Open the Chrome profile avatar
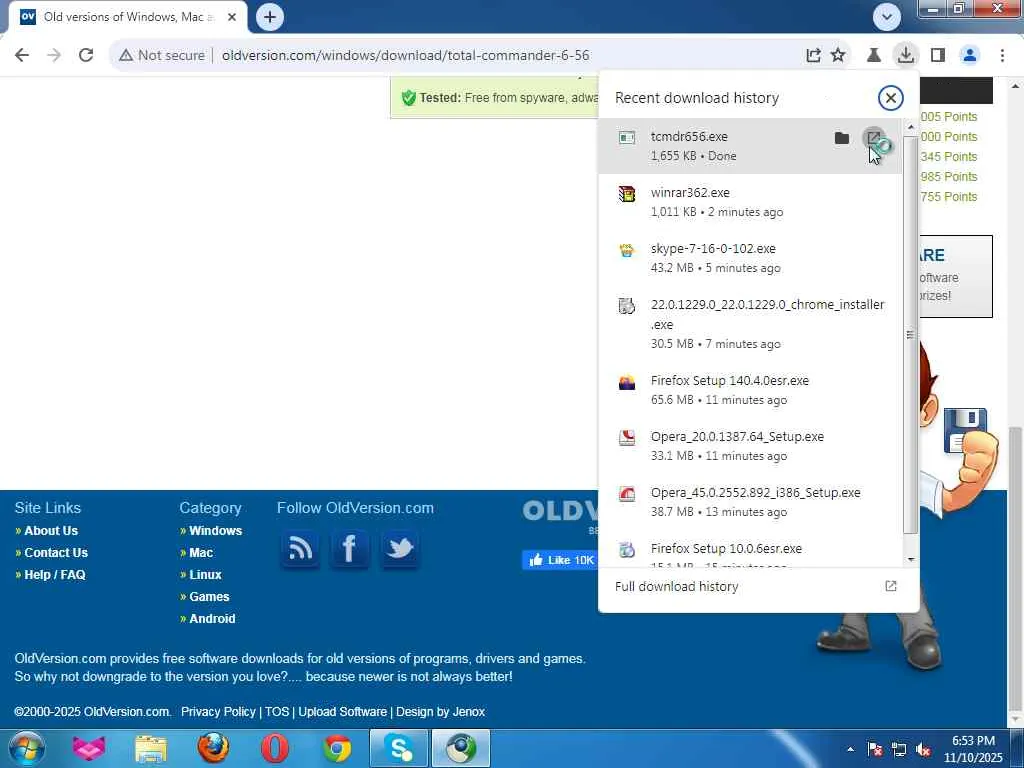This screenshot has height=768, width=1024. click(970, 56)
